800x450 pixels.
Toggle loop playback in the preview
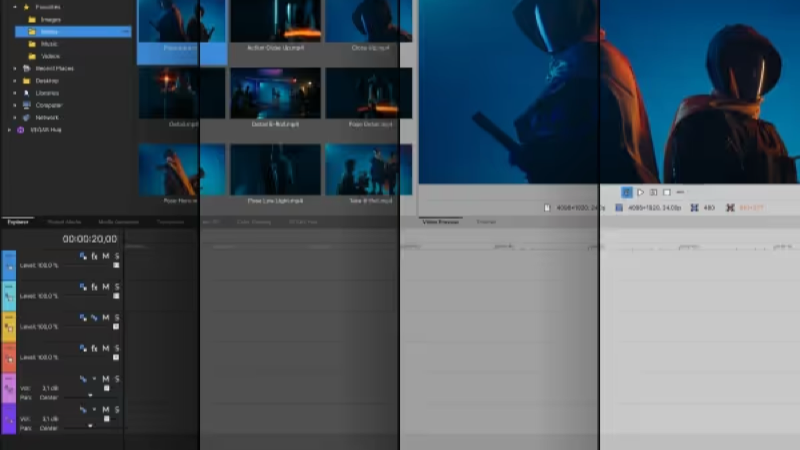[x=627, y=192]
